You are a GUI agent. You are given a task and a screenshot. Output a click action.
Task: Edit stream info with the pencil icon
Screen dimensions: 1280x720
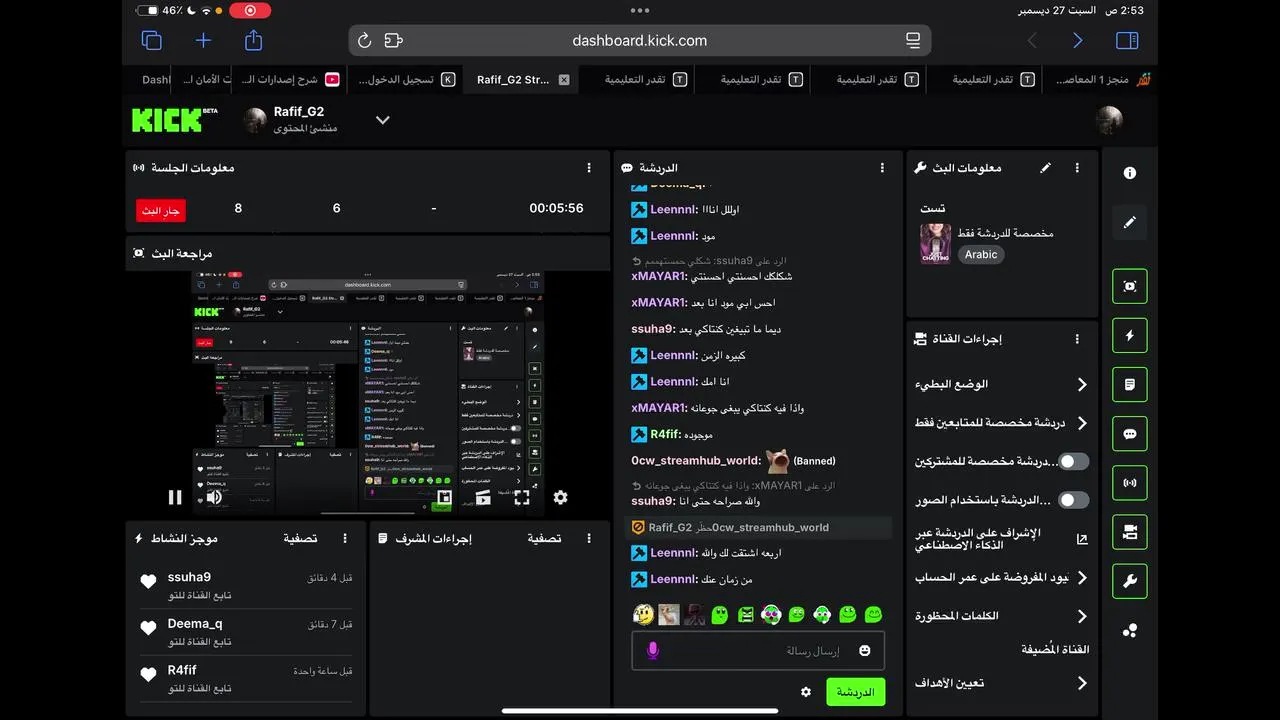1046,168
